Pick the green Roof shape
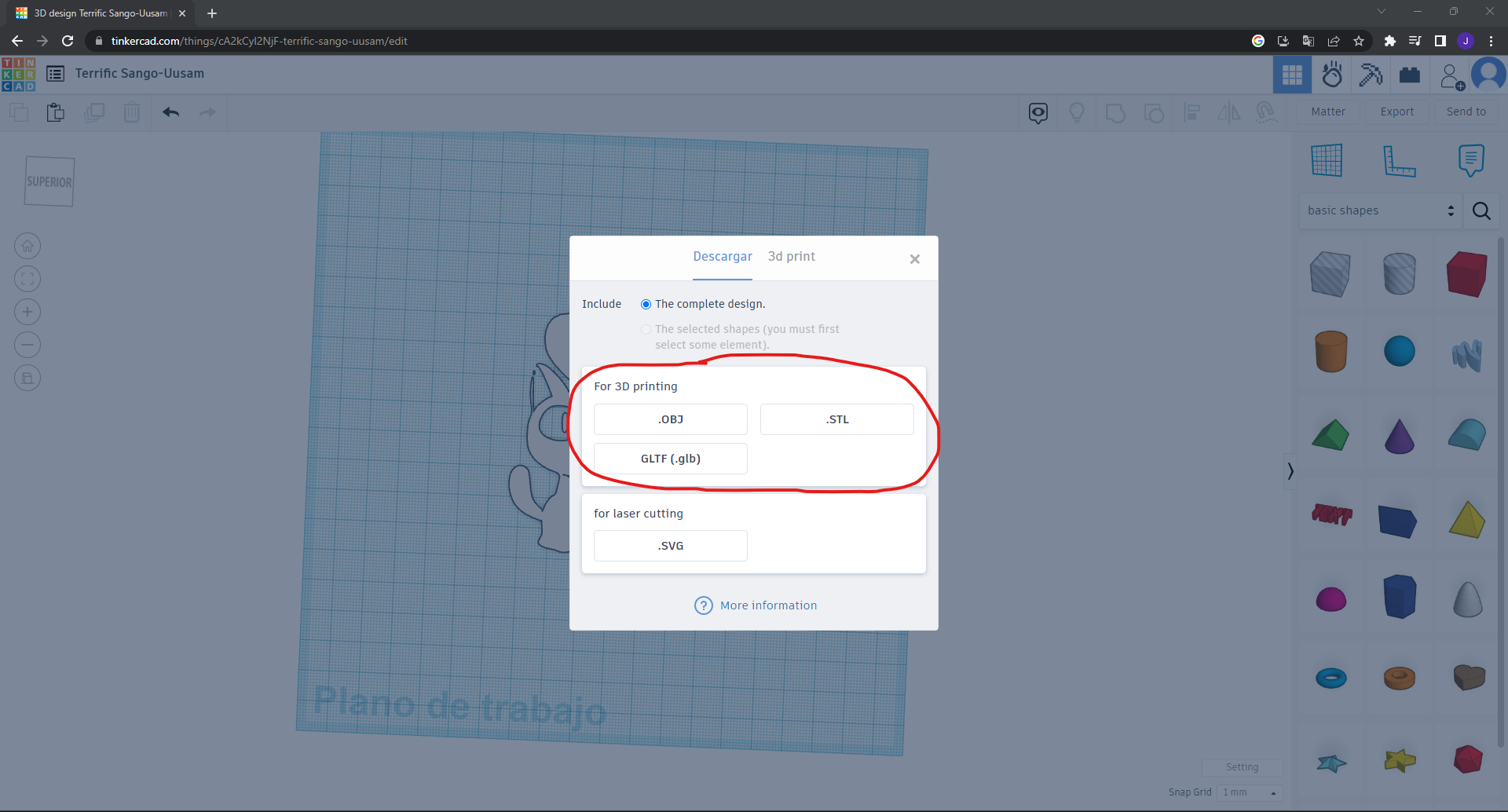Viewport: 1508px width, 812px height. click(1330, 435)
